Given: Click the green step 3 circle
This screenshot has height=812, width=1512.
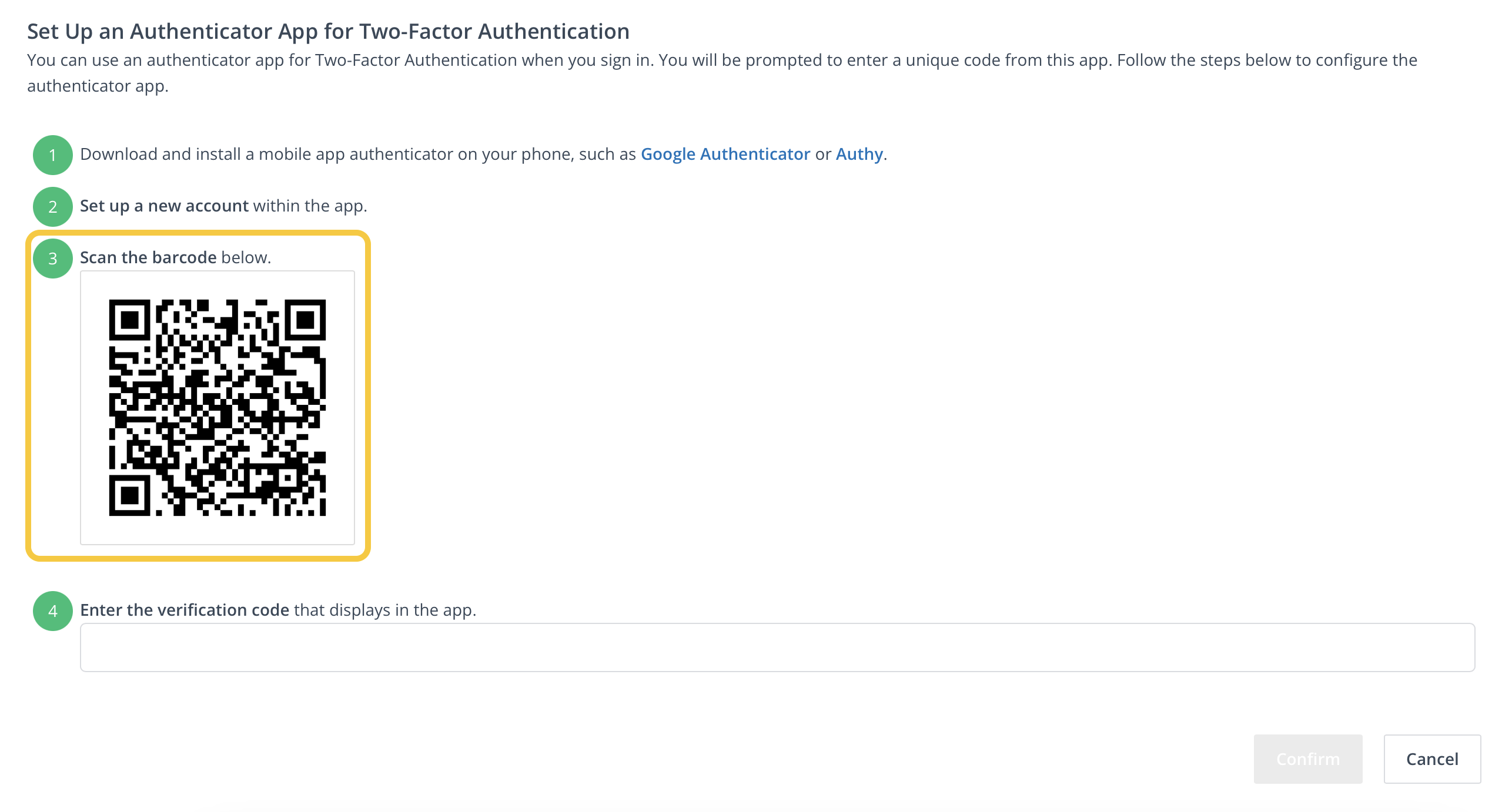Looking at the screenshot, I should coord(53,259).
